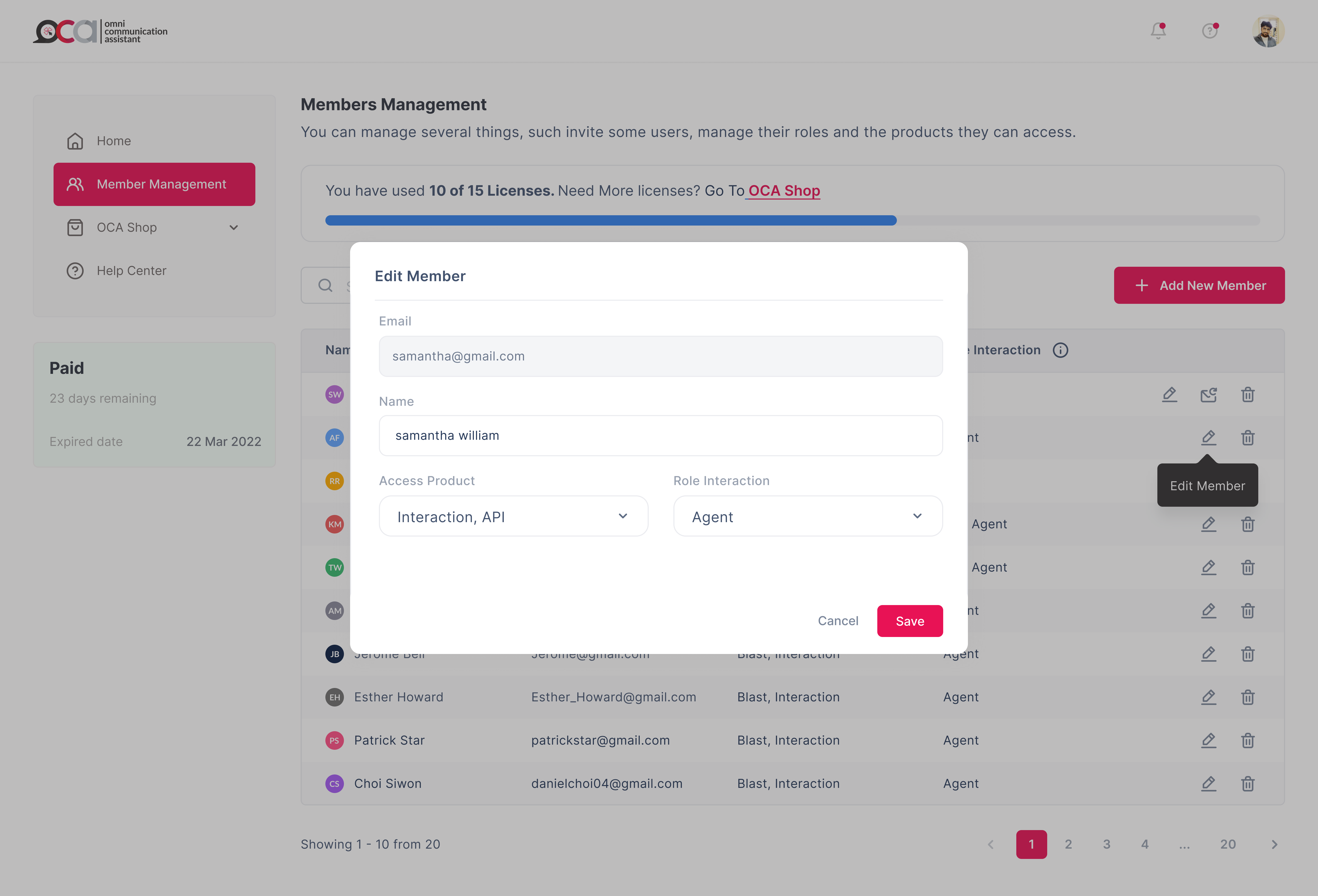Cancel the Edit Member dialog
Screen dimensions: 1318x896
point(838,621)
